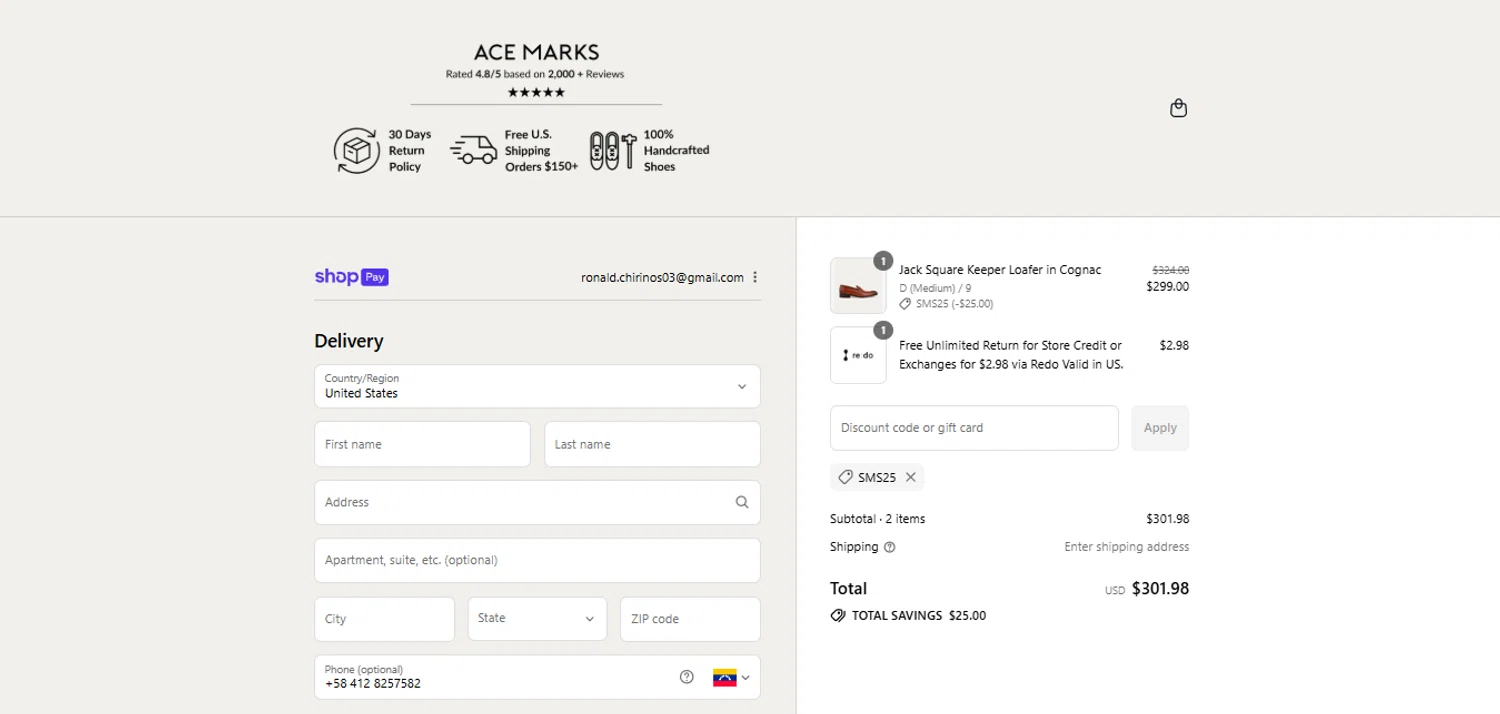Click the TOTAL SAVINGS tag icon
The width and height of the screenshot is (1500, 714).
(838, 615)
